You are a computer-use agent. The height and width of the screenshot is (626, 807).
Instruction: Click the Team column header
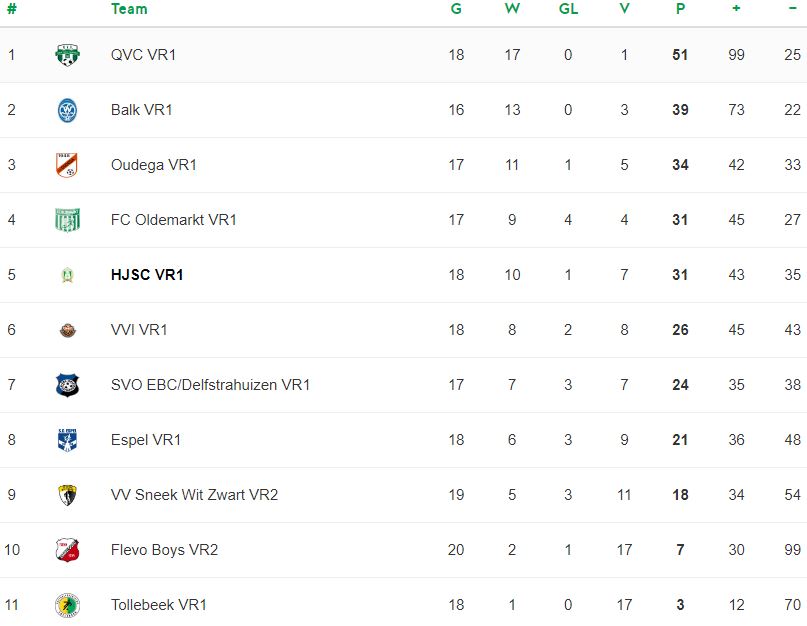[129, 9]
